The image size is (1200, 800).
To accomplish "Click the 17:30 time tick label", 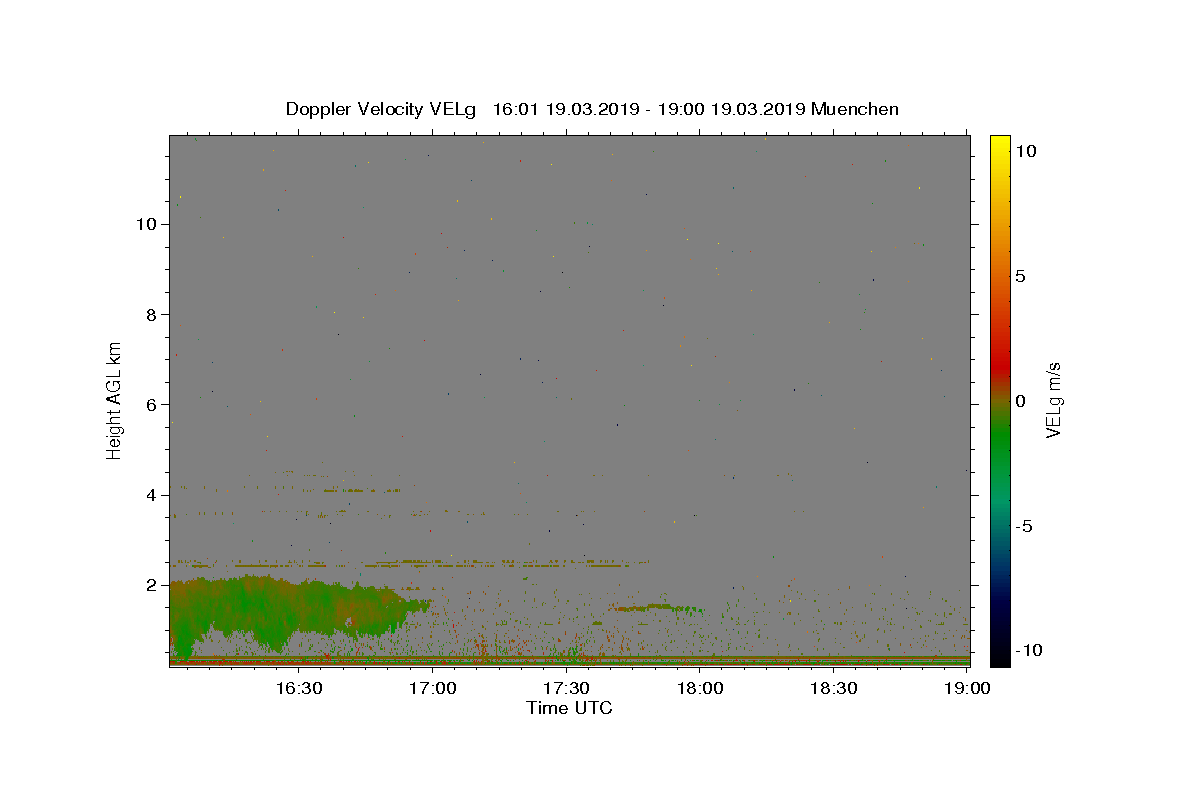I will tap(566, 688).
